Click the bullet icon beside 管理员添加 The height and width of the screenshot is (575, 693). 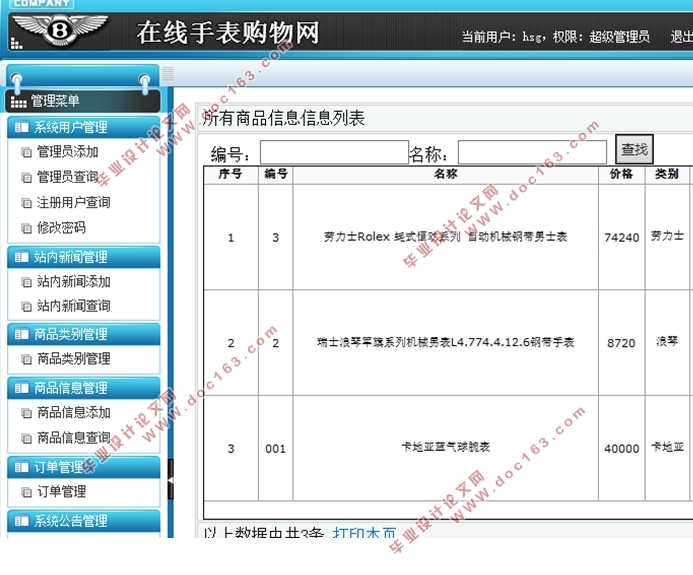(x=27, y=152)
